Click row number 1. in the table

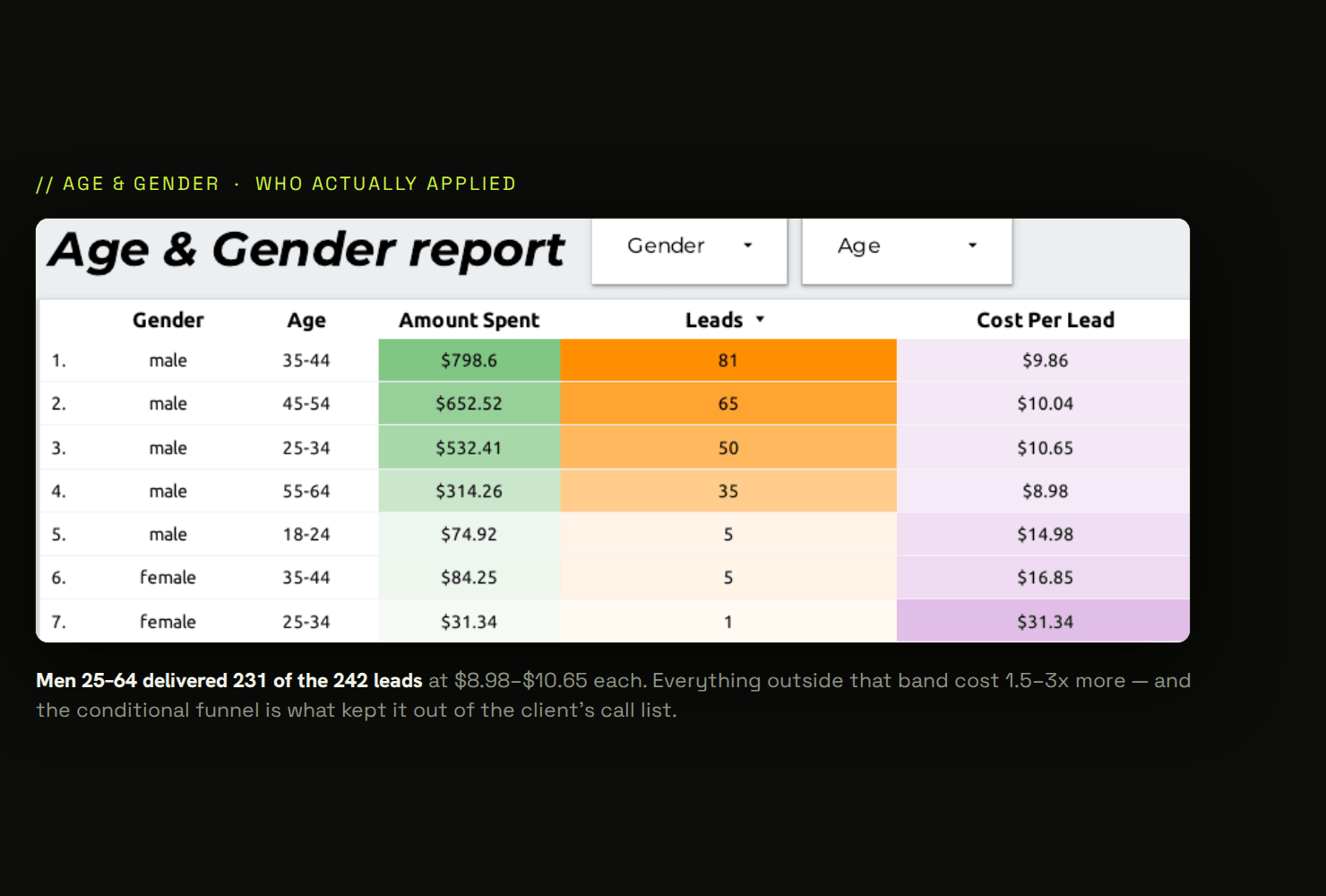(59, 360)
